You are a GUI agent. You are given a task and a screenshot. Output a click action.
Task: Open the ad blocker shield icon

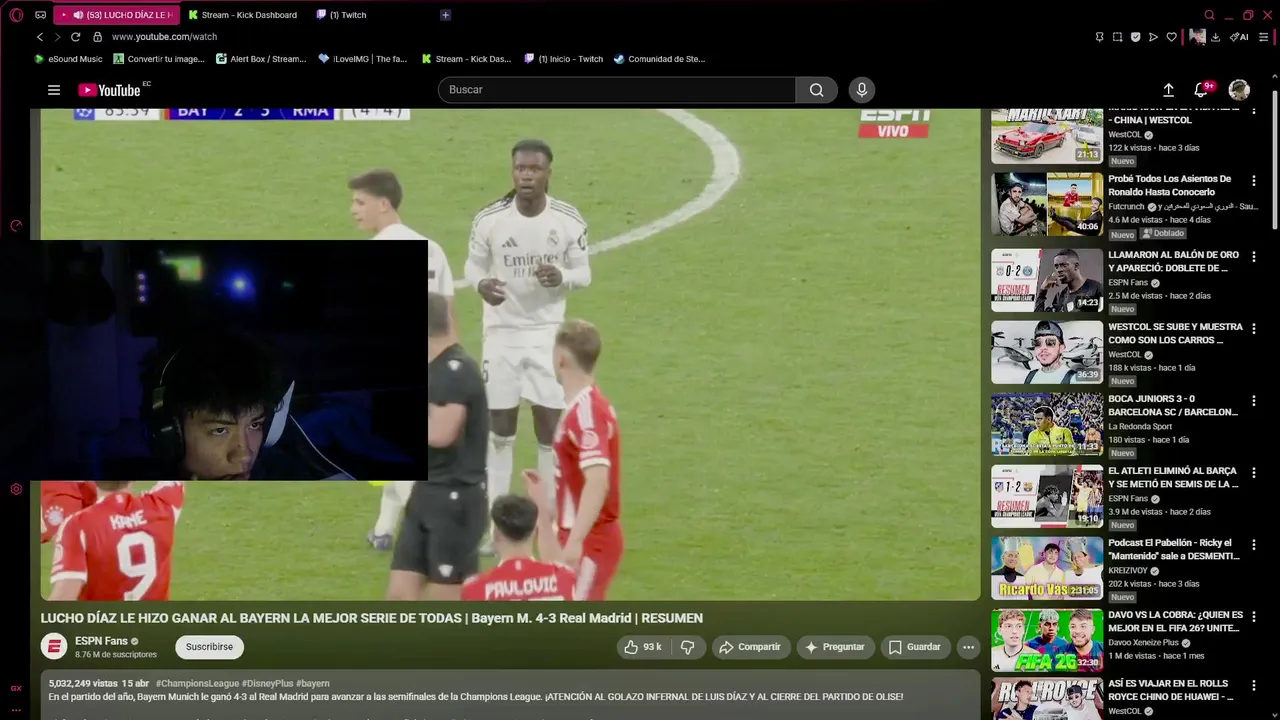pyautogui.click(x=1135, y=37)
